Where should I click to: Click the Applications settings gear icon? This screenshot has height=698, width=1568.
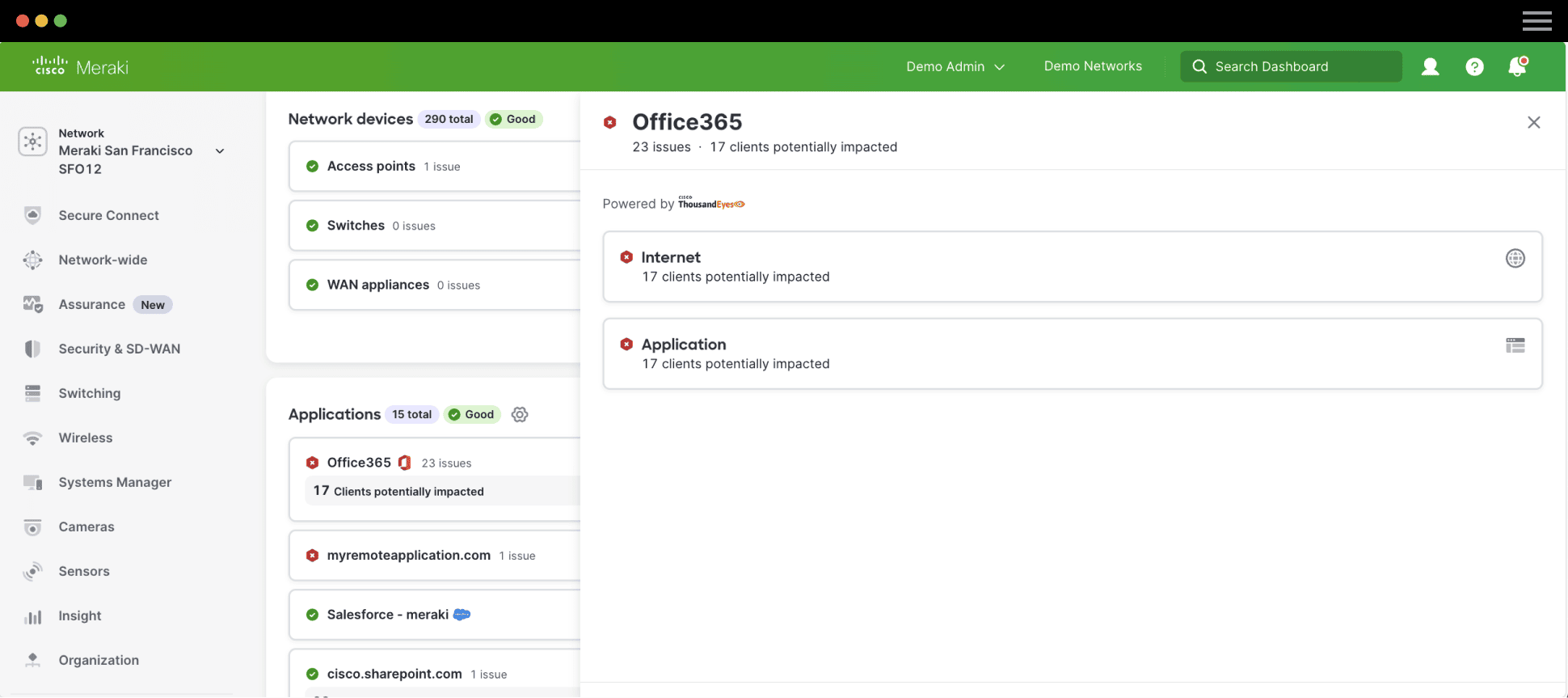(x=520, y=414)
